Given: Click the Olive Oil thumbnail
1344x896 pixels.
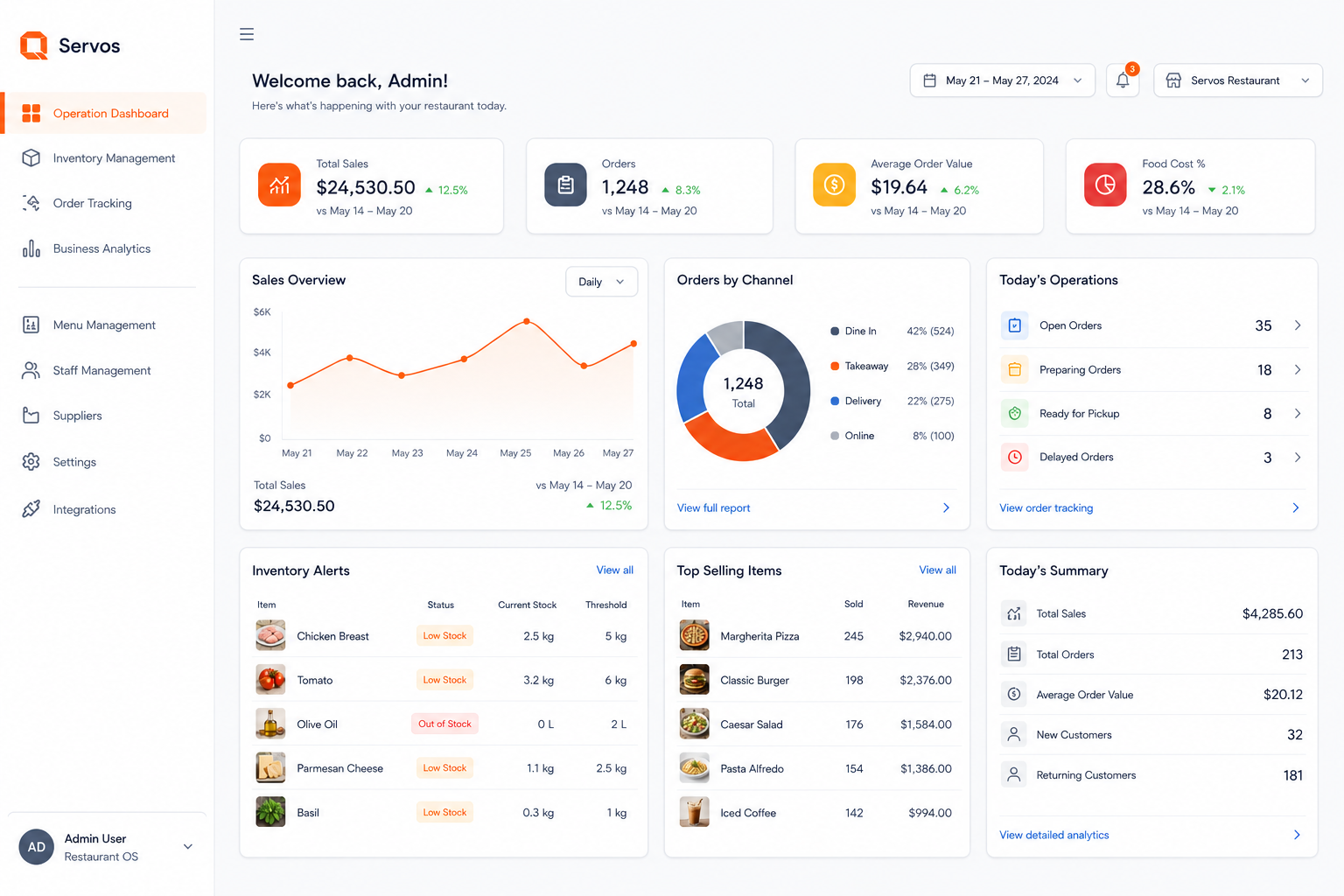Looking at the screenshot, I should click(x=270, y=724).
